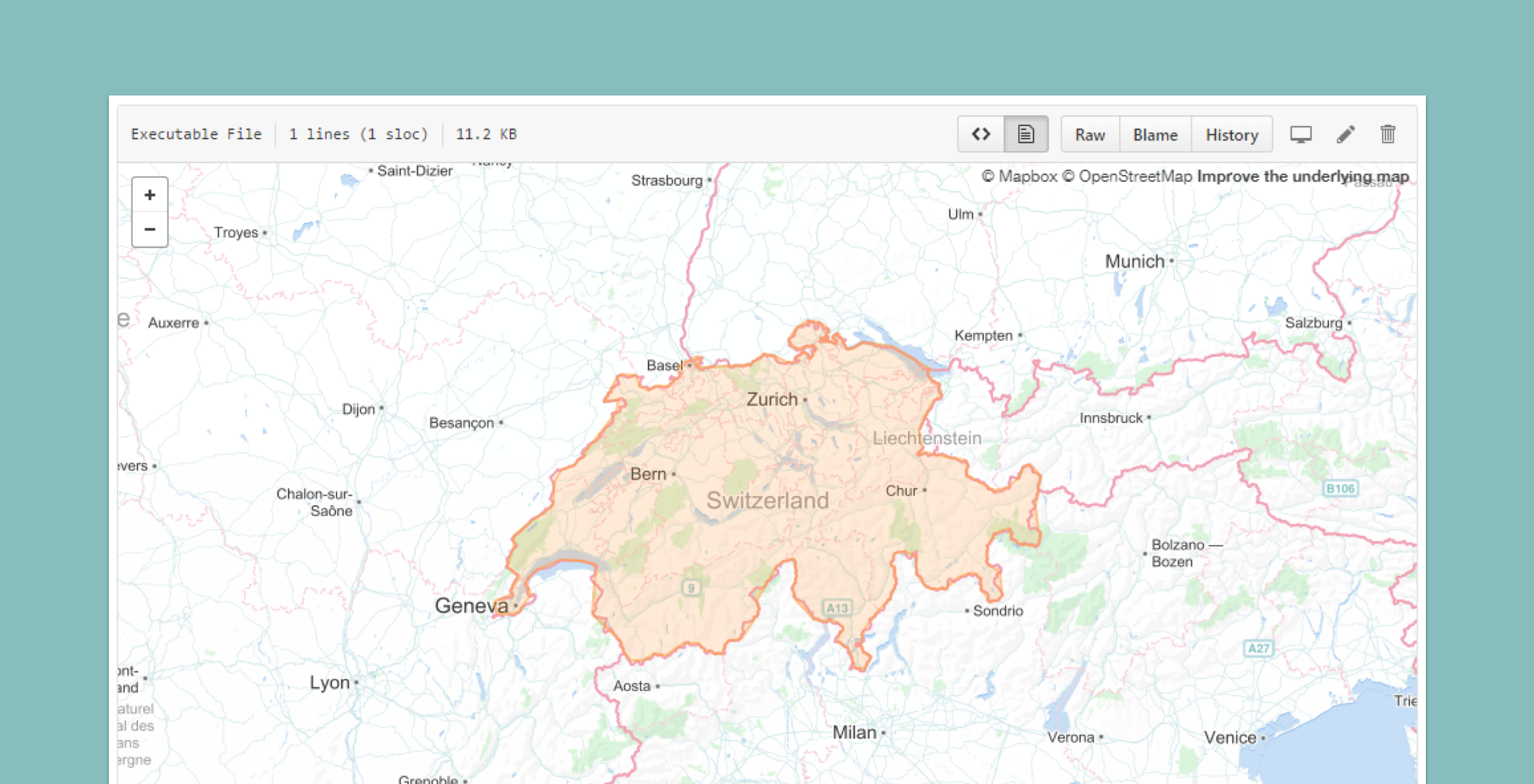The width and height of the screenshot is (1534, 784).
Task: Select the History tab
Action: 1231,135
